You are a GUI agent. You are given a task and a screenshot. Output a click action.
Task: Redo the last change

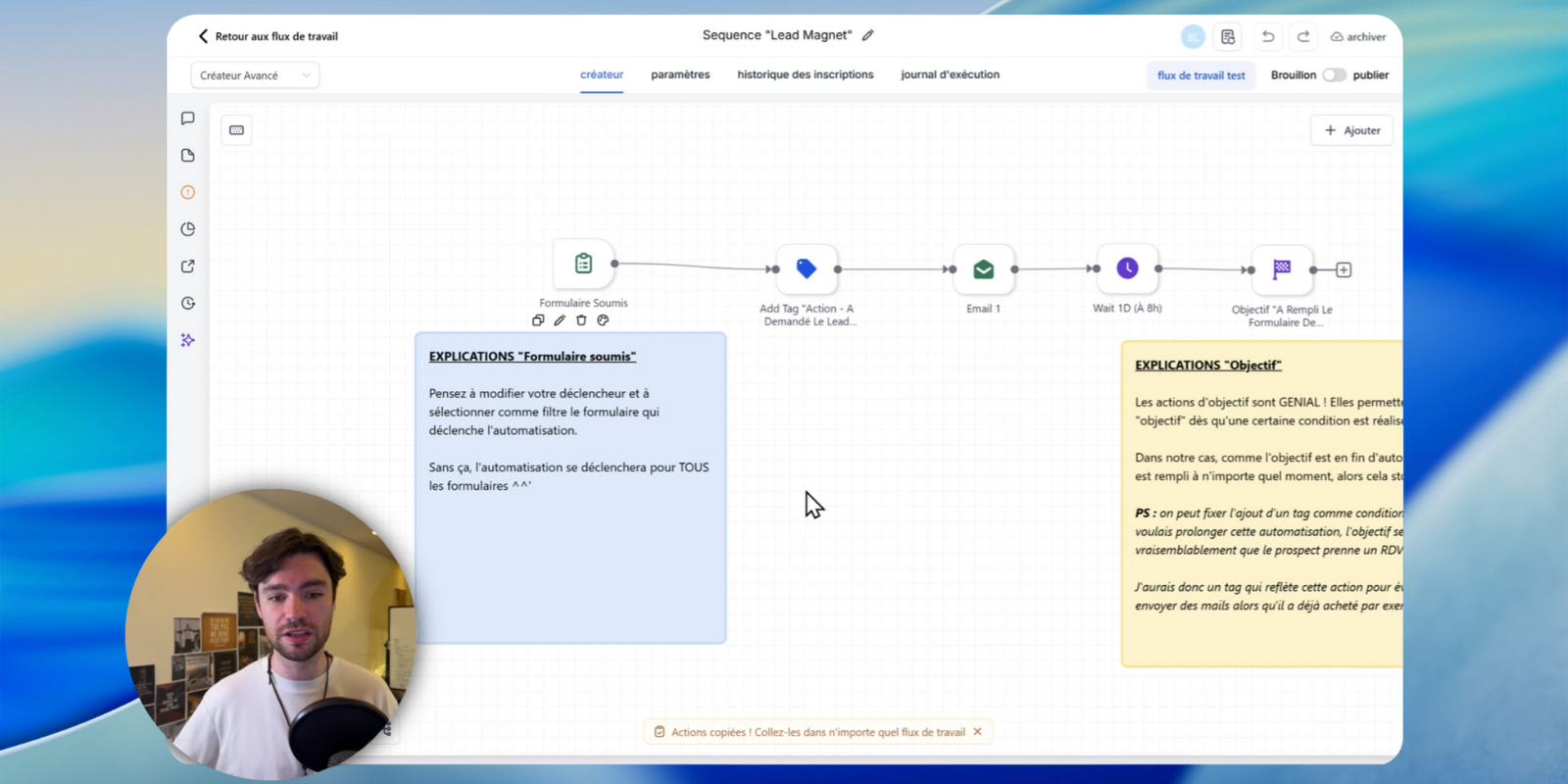point(1303,37)
